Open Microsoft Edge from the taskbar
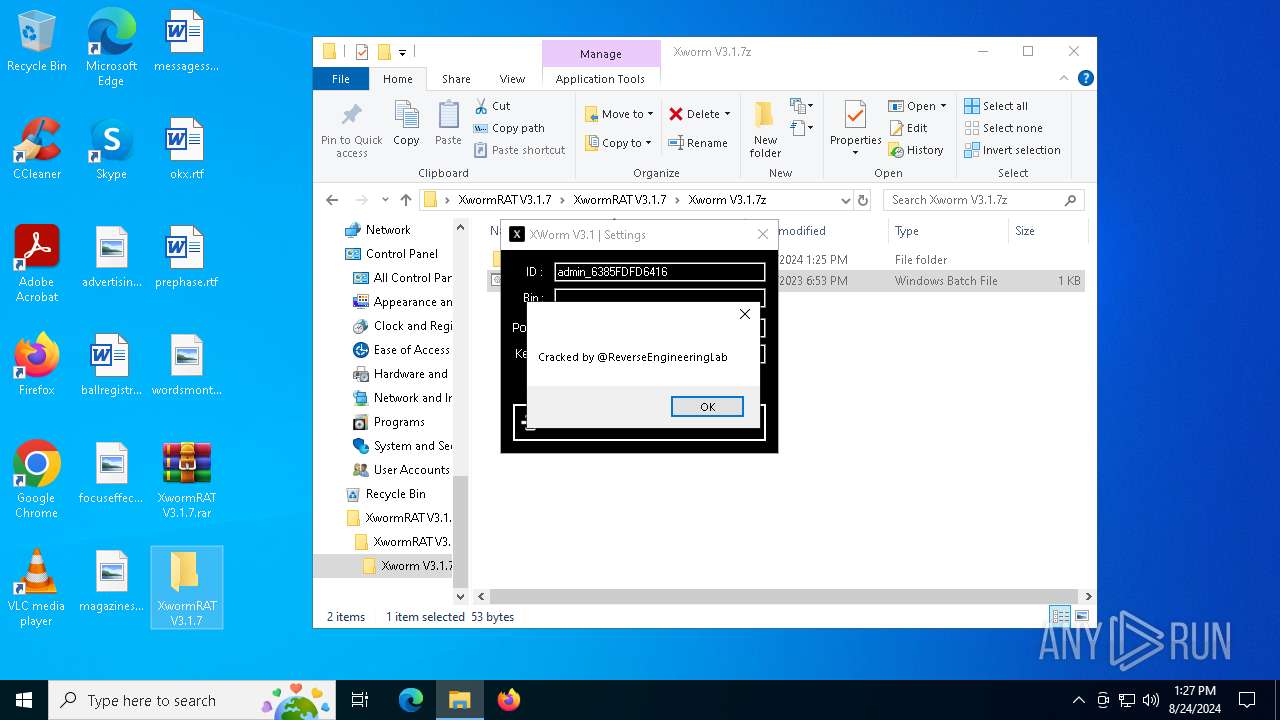The height and width of the screenshot is (720, 1280). [411, 700]
